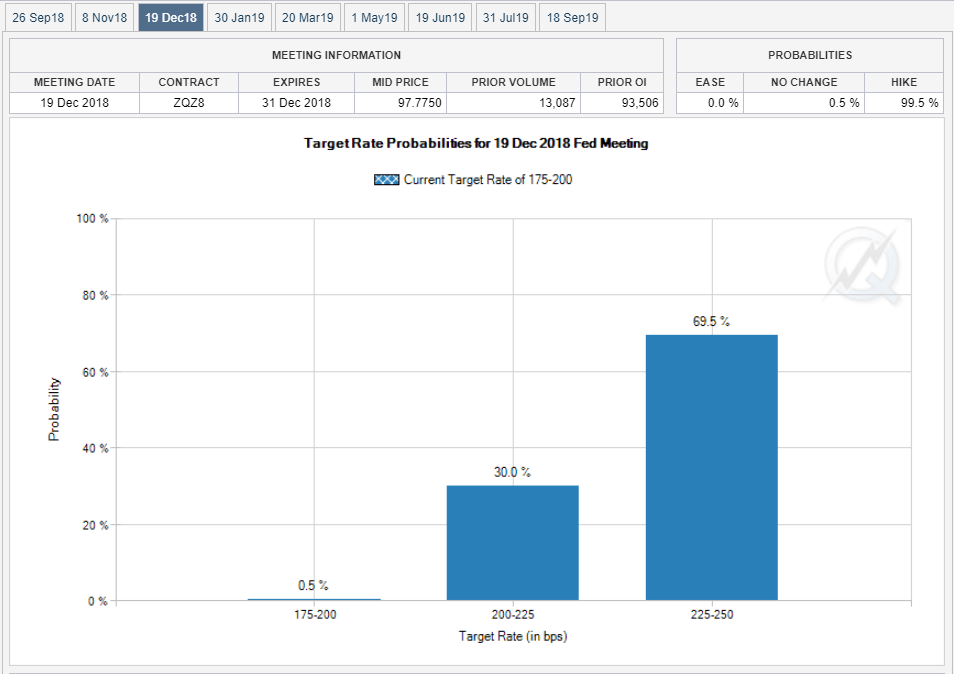Switch to the 26 Sep18 meeting tab
Image resolution: width=954 pixels, height=674 pixels.
click(x=38, y=18)
